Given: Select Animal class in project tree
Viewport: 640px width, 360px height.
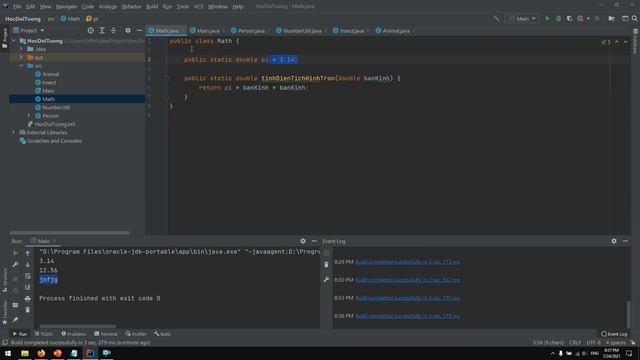Looking at the screenshot, I should (51, 74).
